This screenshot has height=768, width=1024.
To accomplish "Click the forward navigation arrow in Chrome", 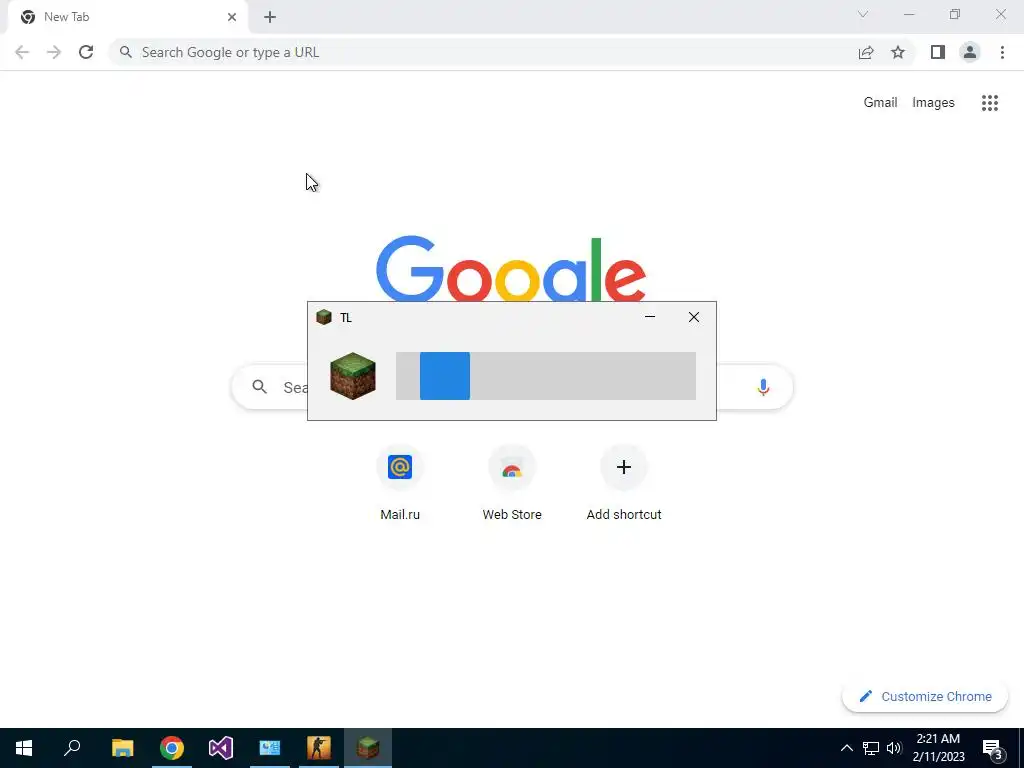I will 54,52.
